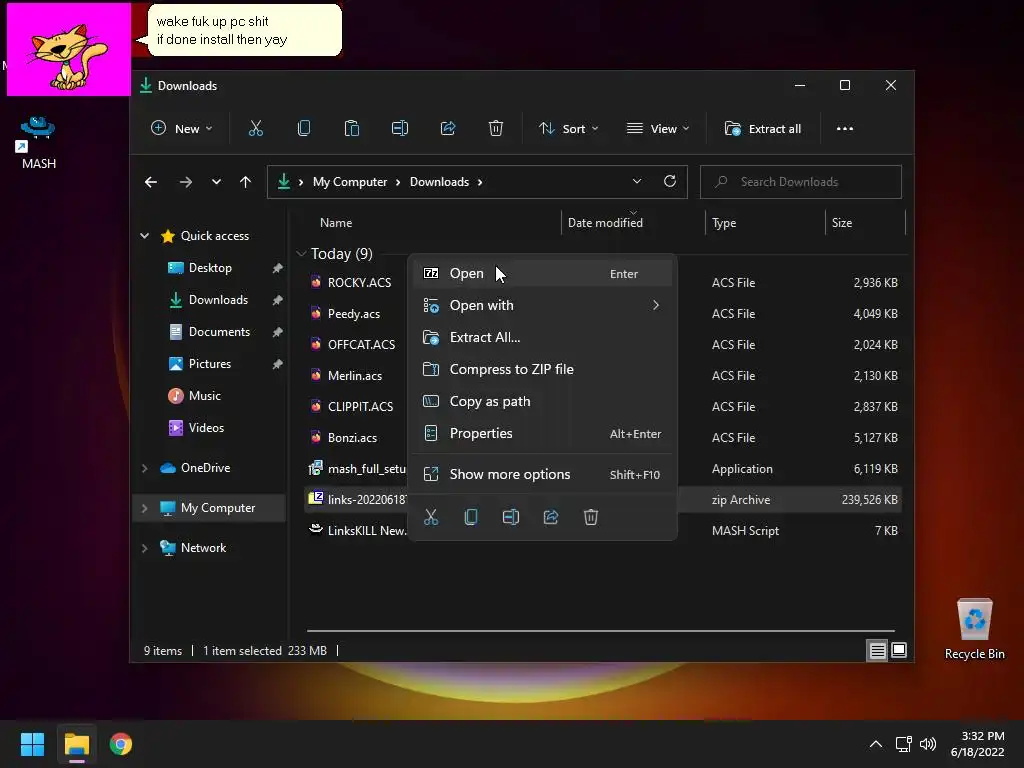Viewport: 1024px width, 768px height.
Task: Click the network icon in the system tray
Action: pyautogui.click(x=903, y=744)
